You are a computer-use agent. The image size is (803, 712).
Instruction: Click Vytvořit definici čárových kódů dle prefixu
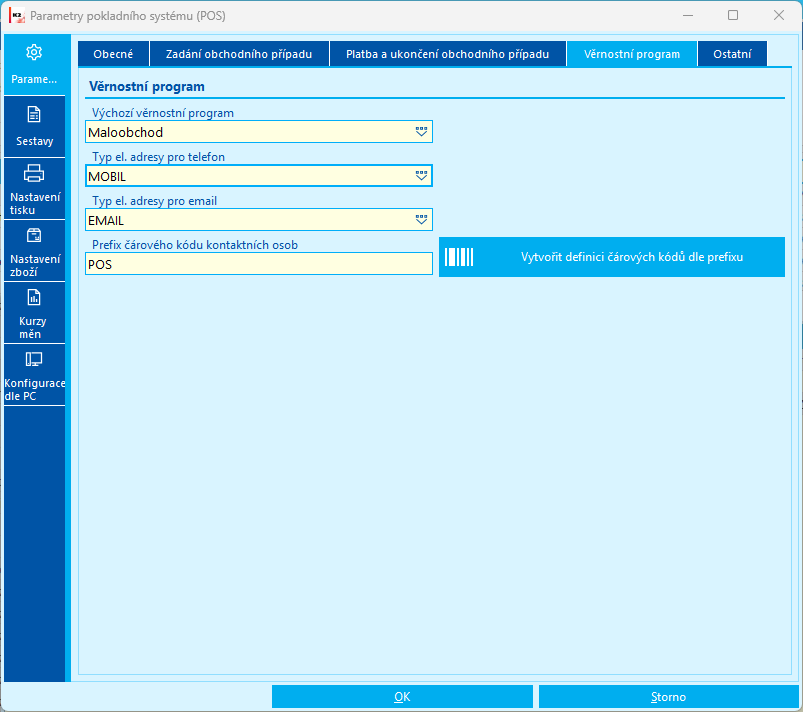[611, 257]
